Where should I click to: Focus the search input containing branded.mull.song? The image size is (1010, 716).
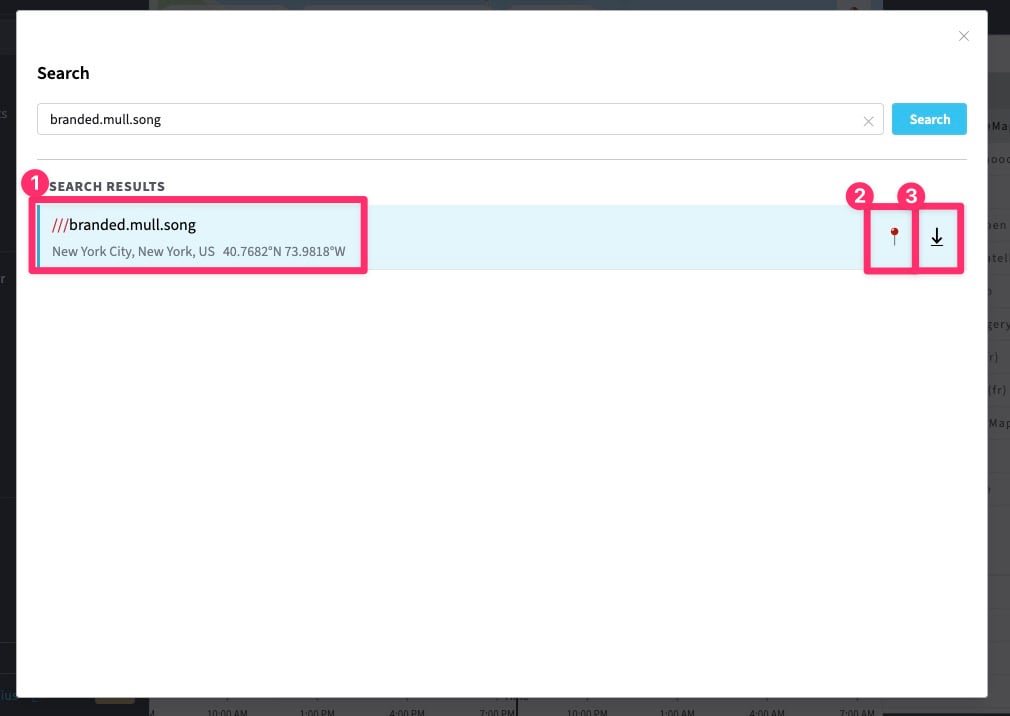(x=460, y=119)
